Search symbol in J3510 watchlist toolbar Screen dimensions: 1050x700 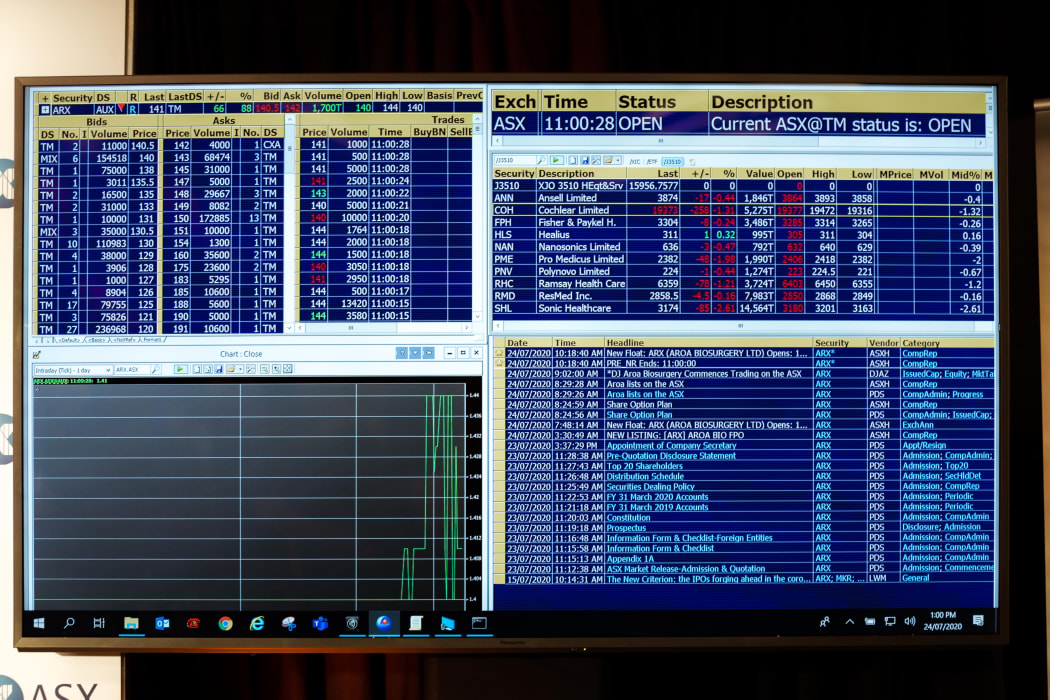(x=541, y=161)
